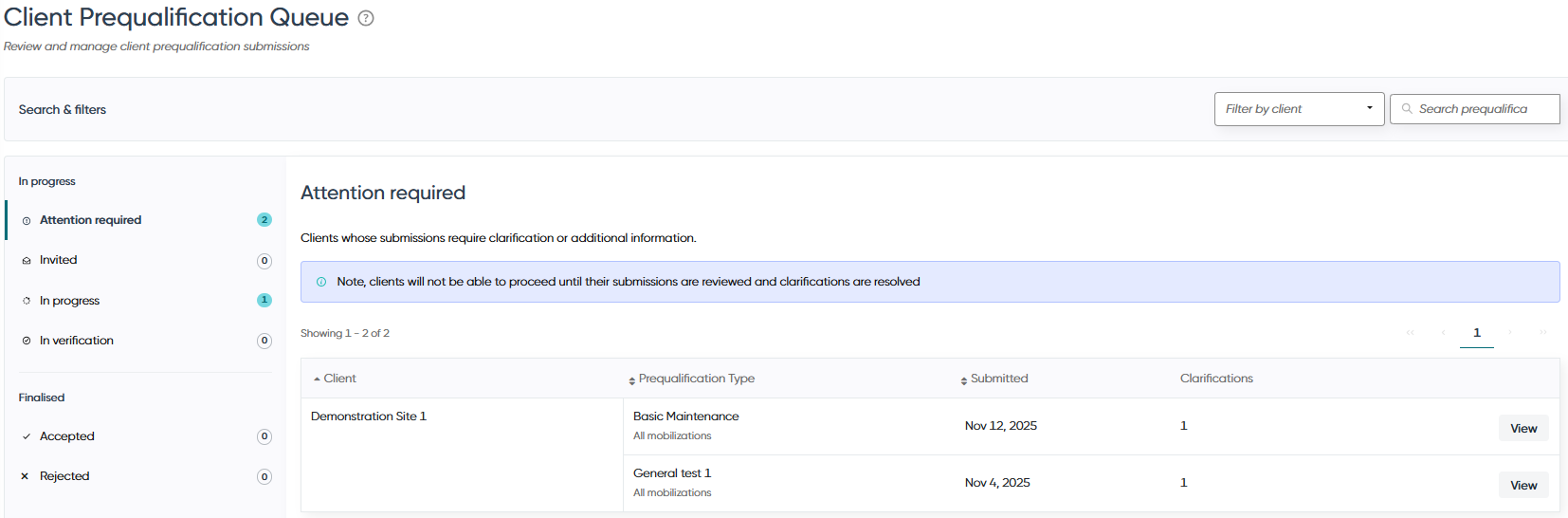View the General test 1 submission
This screenshot has height=518, width=1568.
click(x=1523, y=486)
